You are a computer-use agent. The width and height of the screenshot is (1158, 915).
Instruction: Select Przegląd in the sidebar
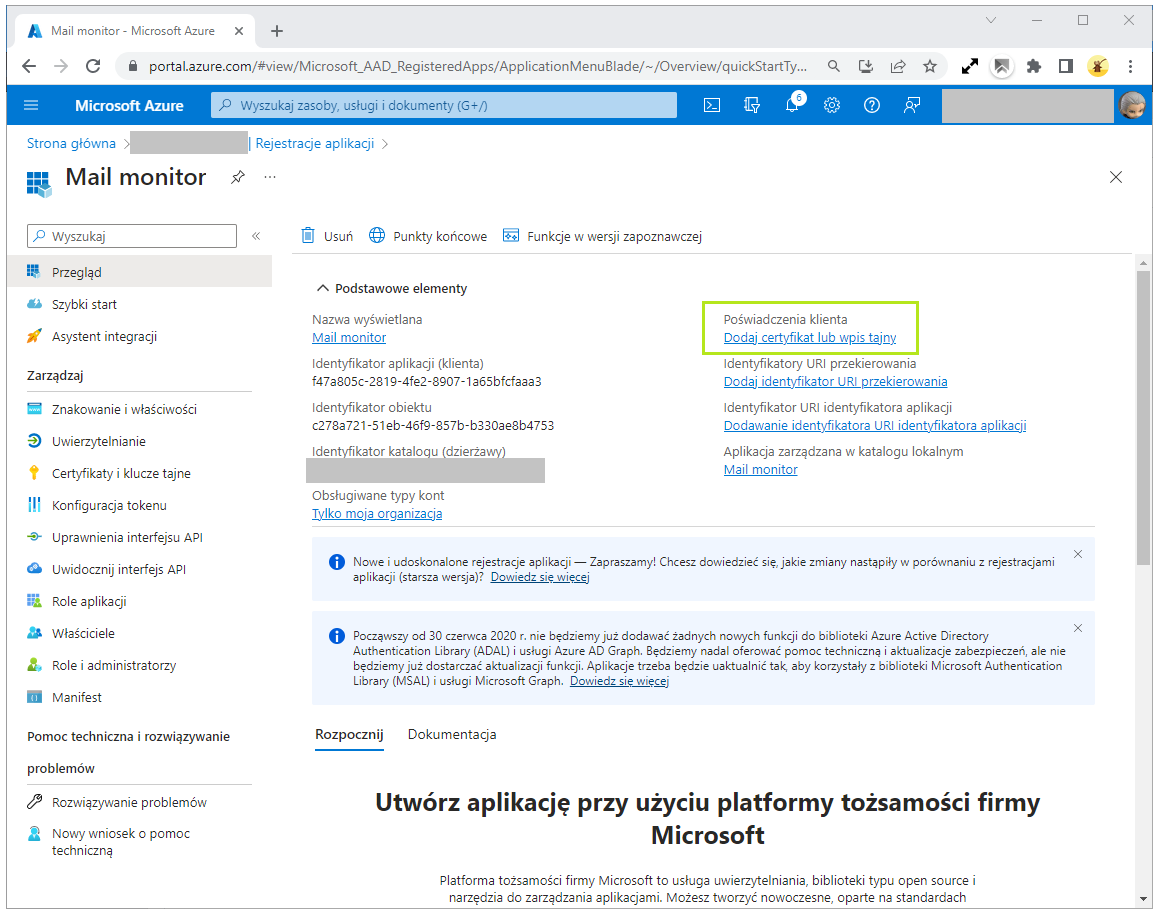[140, 273]
